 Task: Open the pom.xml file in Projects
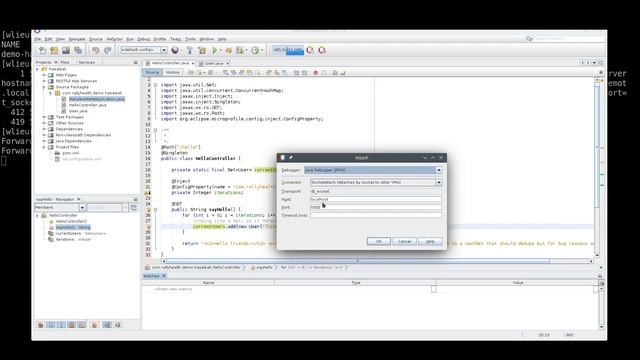(x=71, y=153)
